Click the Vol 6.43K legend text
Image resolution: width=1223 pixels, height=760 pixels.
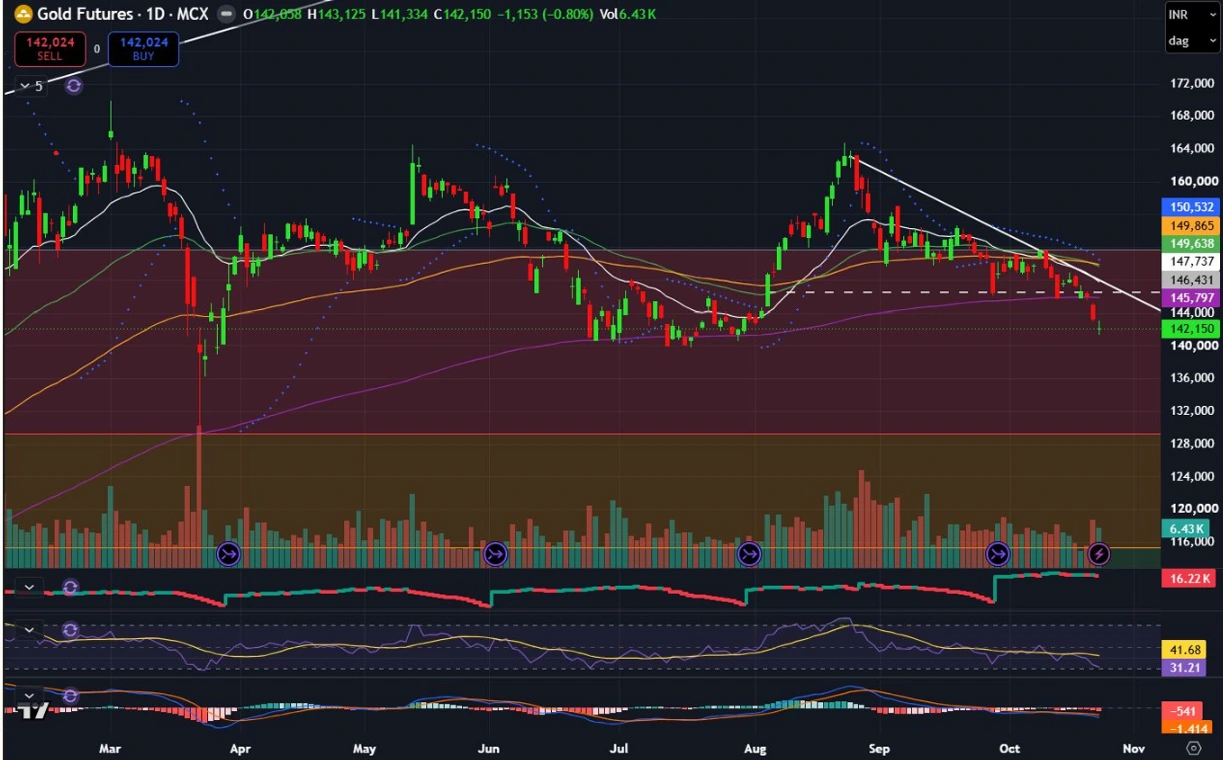(628, 14)
